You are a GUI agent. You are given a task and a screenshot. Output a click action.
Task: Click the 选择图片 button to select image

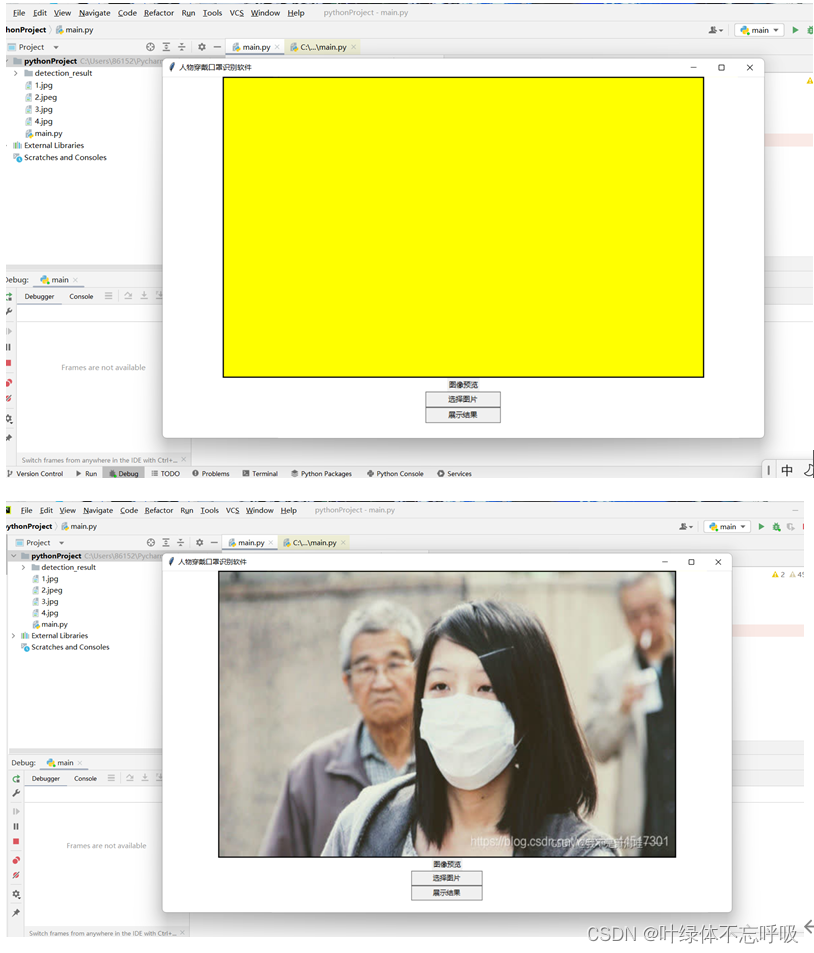[x=462, y=398]
